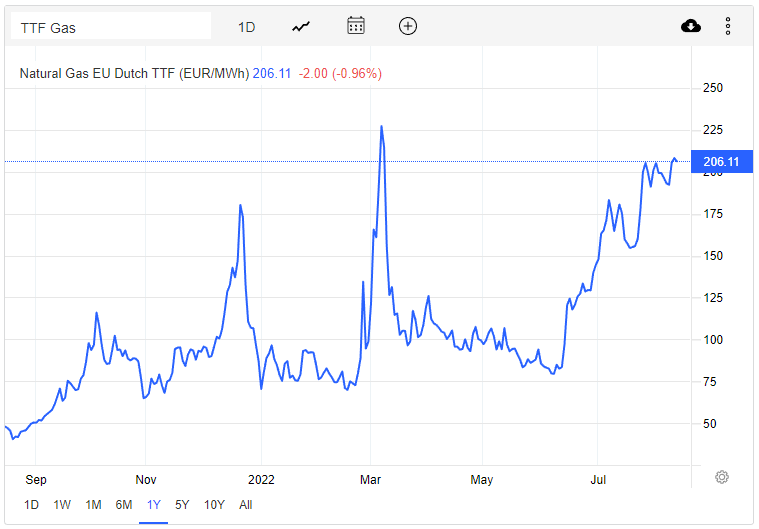Viewport: 759px width, 529px height.
Task: Open the three-dot more options menu
Action: pos(728,26)
